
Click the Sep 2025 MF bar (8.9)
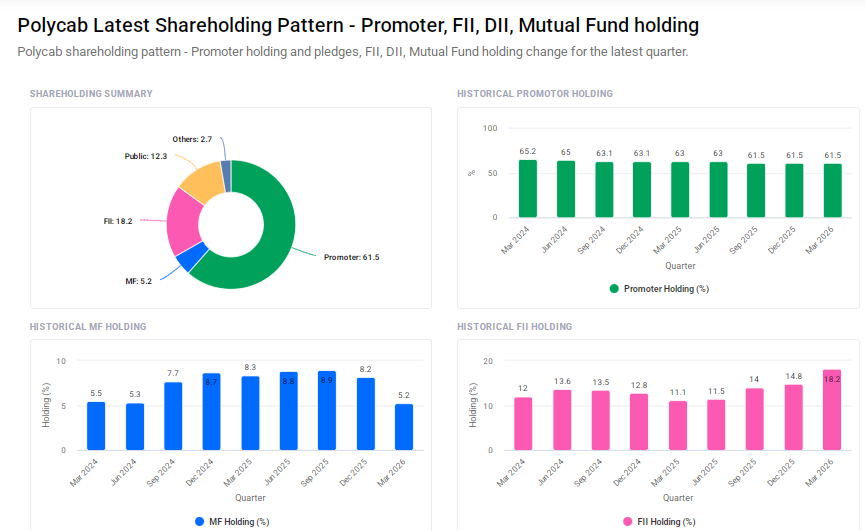click(327, 411)
